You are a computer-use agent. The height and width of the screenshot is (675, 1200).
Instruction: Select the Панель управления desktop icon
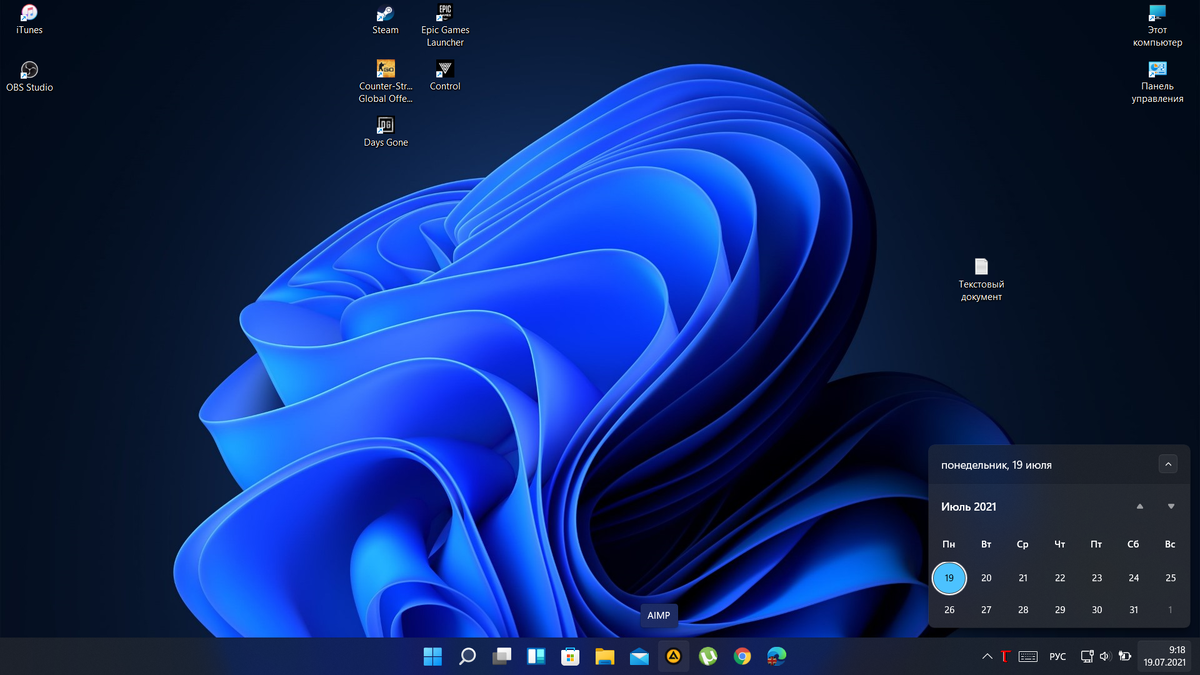pyautogui.click(x=1157, y=82)
